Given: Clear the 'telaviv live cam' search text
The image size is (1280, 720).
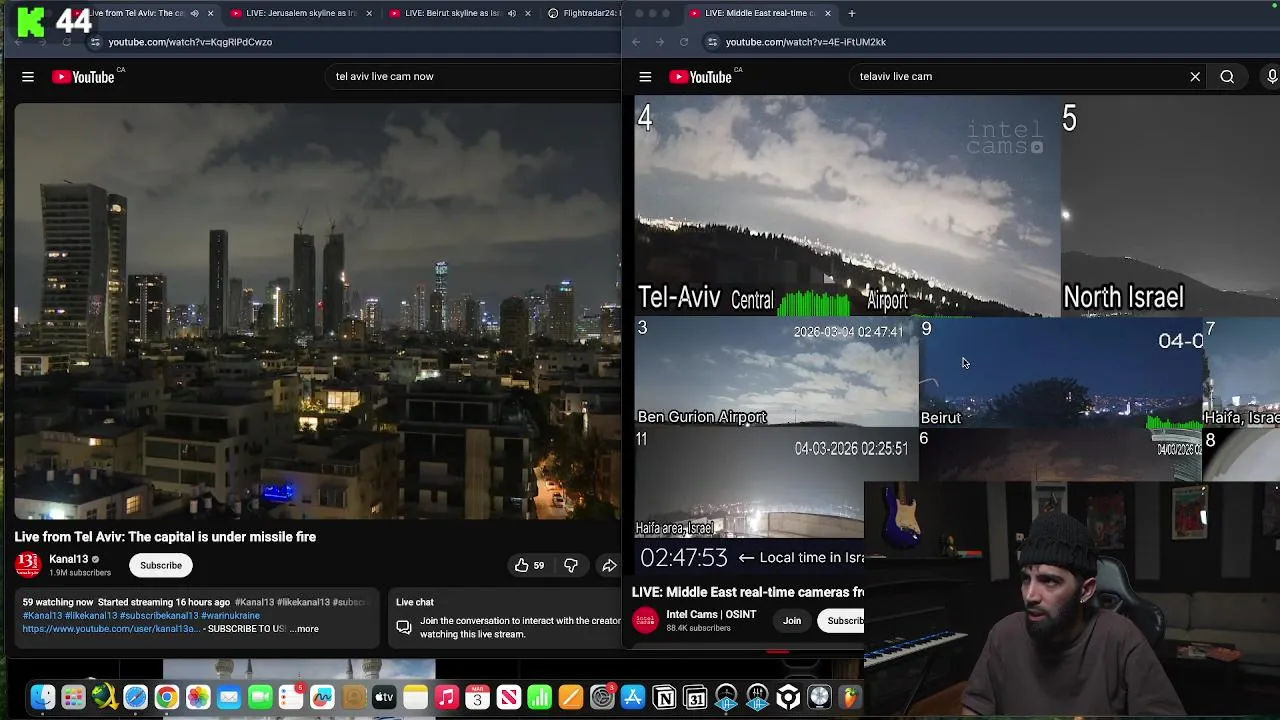Looking at the screenshot, I should (1195, 76).
